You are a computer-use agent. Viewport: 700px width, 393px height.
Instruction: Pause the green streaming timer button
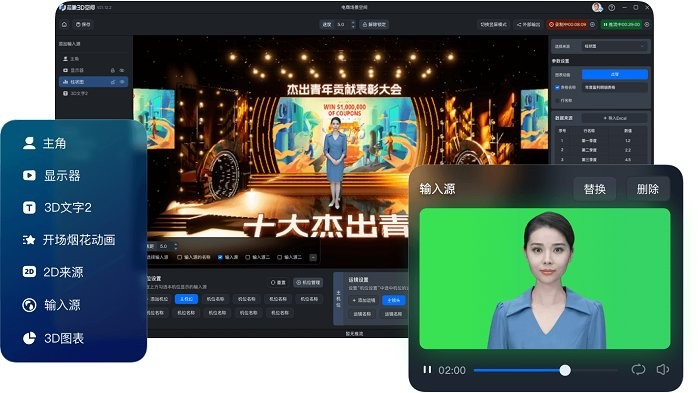[621, 25]
